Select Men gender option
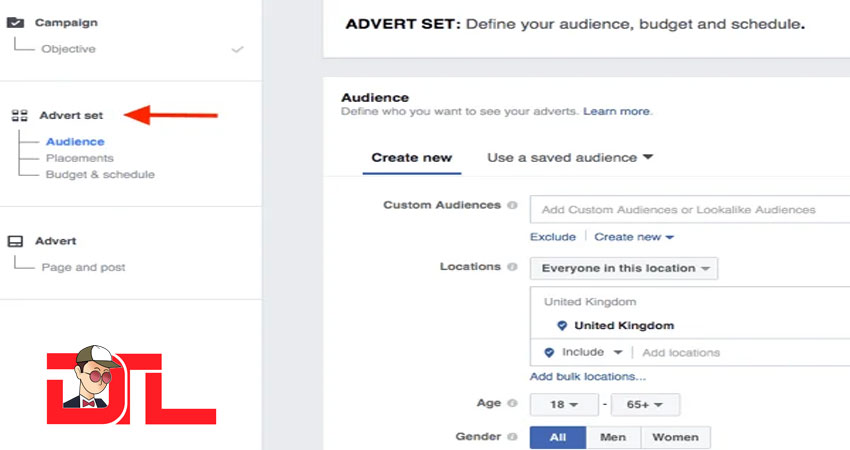850x450 pixels. (613, 437)
